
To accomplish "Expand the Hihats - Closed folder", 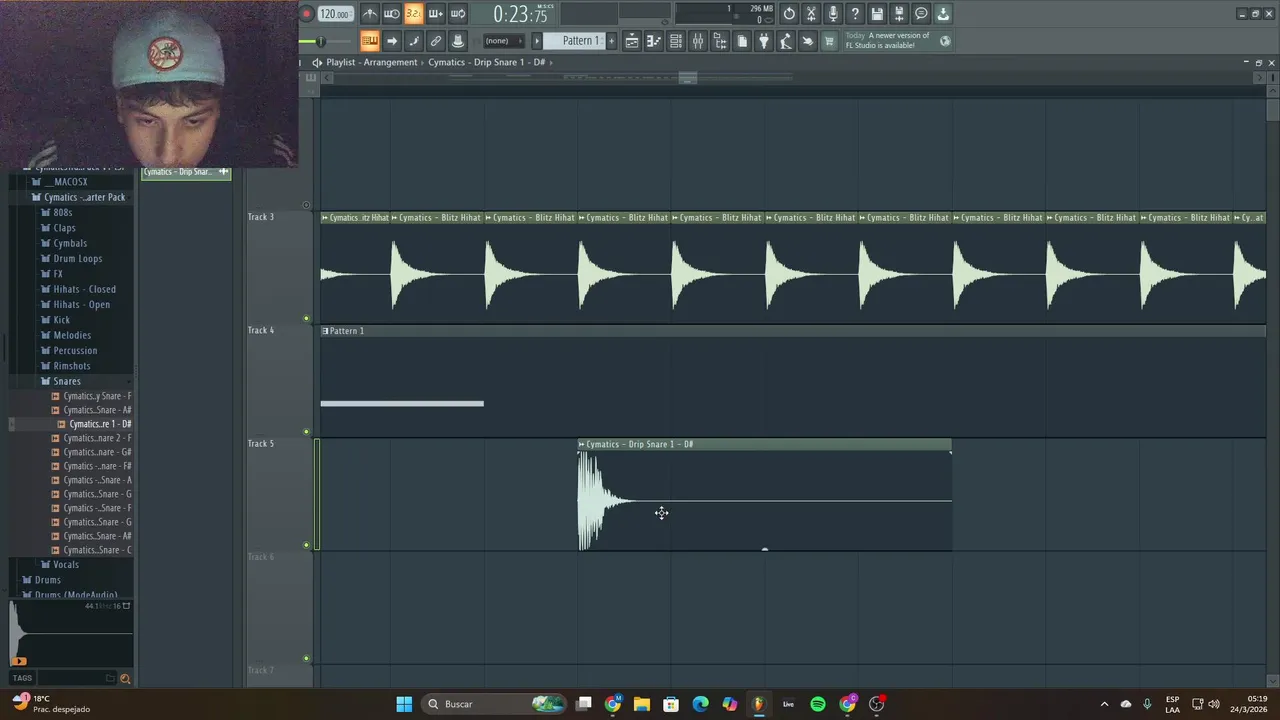I will pyautogui.click(x=84, y=289).
